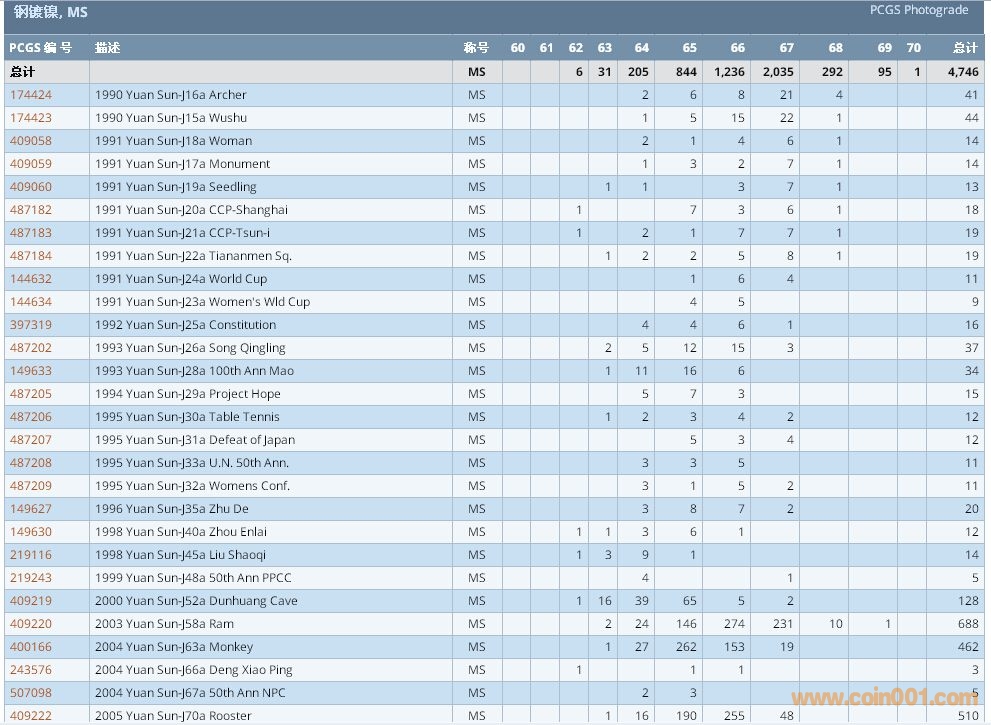Click the 描述 column header
This screenshot has height=725, width=991.
pos(108,48)
